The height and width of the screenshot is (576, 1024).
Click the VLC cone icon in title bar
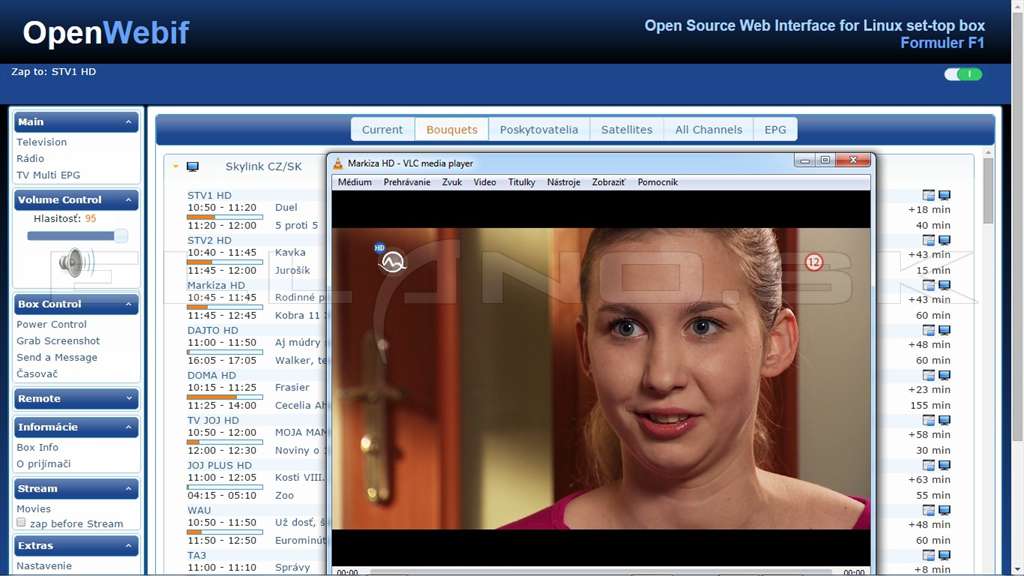338,163
